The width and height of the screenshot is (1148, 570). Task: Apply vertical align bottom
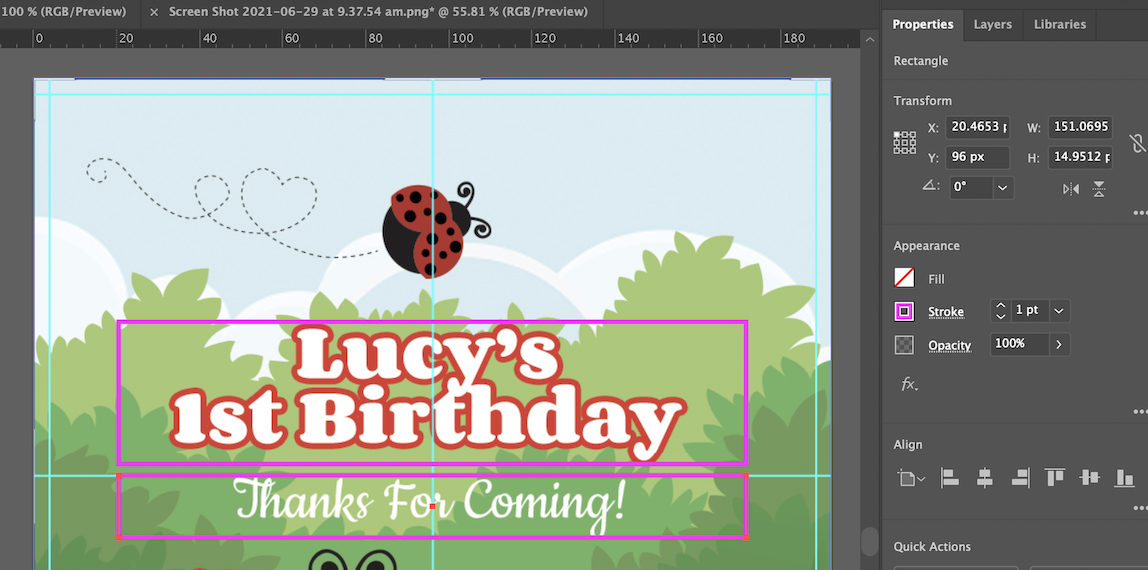[x=1124, y=479]
